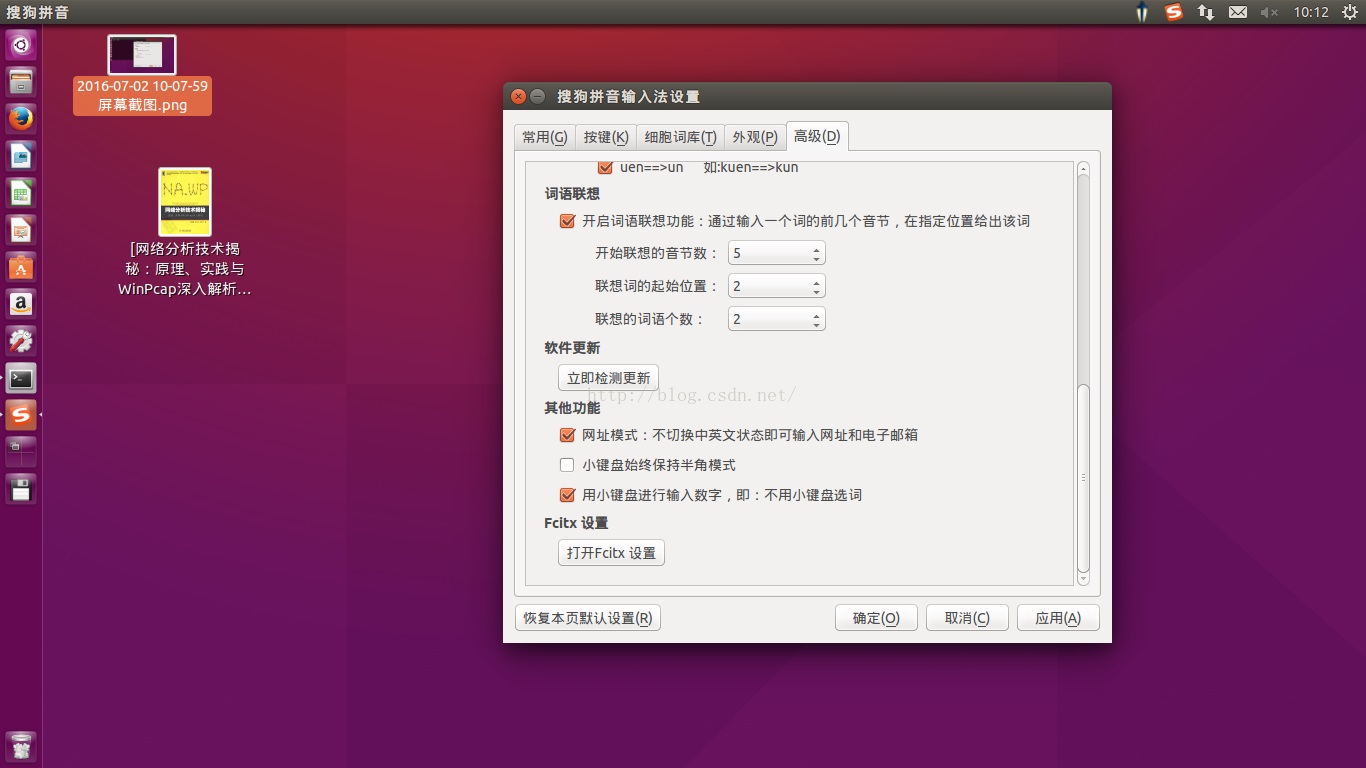Select the 网络分析技术揭秘 PDF desktop file
The height and width of the screenshot is (768, 1366).
tap(185, 232)
